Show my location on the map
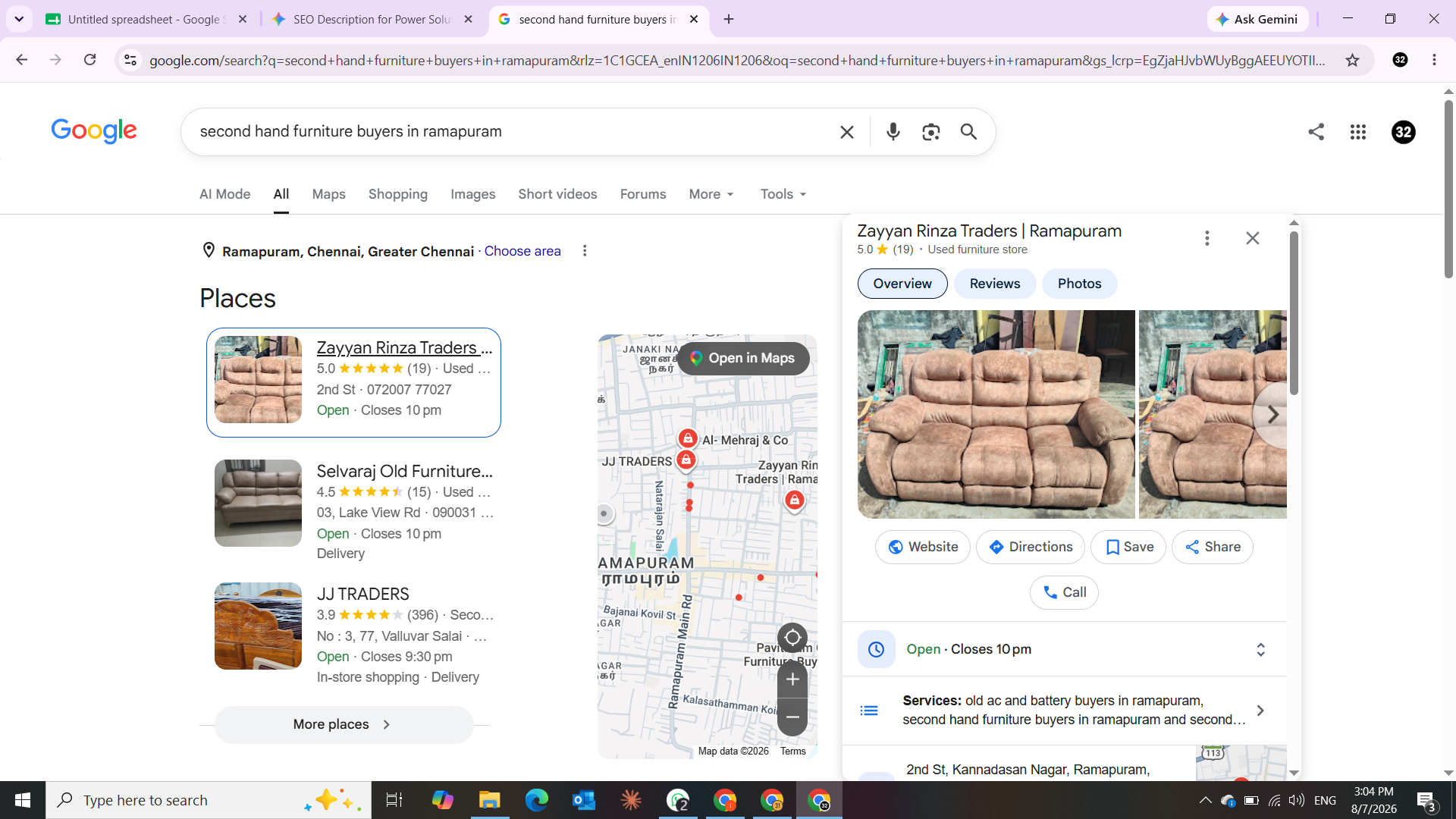The height and width of the screenshot is (819, 1456). (x=792, y=638)
